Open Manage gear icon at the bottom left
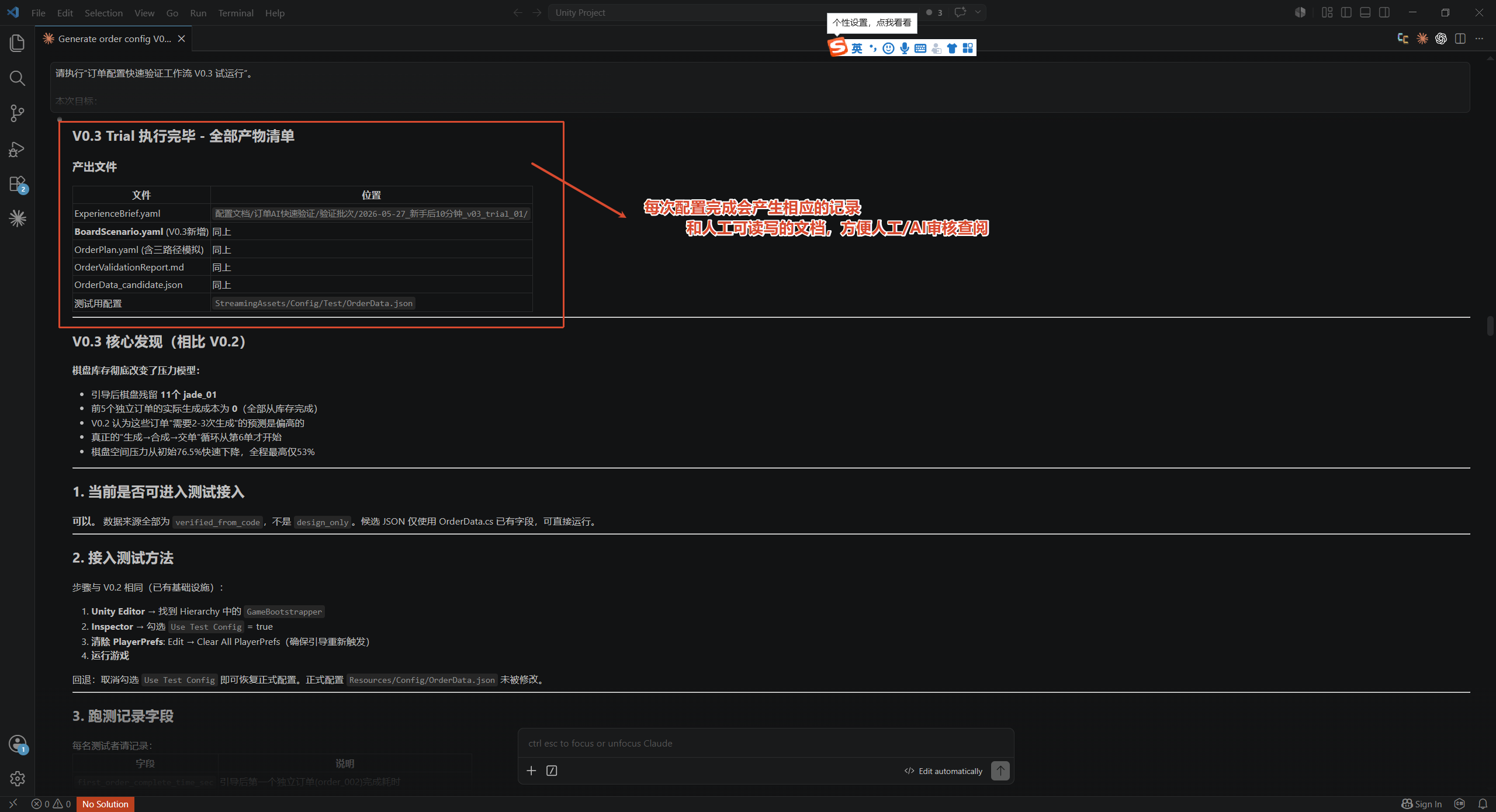Viewport: 1496px width, 812px height. click(x=18, y=778)
